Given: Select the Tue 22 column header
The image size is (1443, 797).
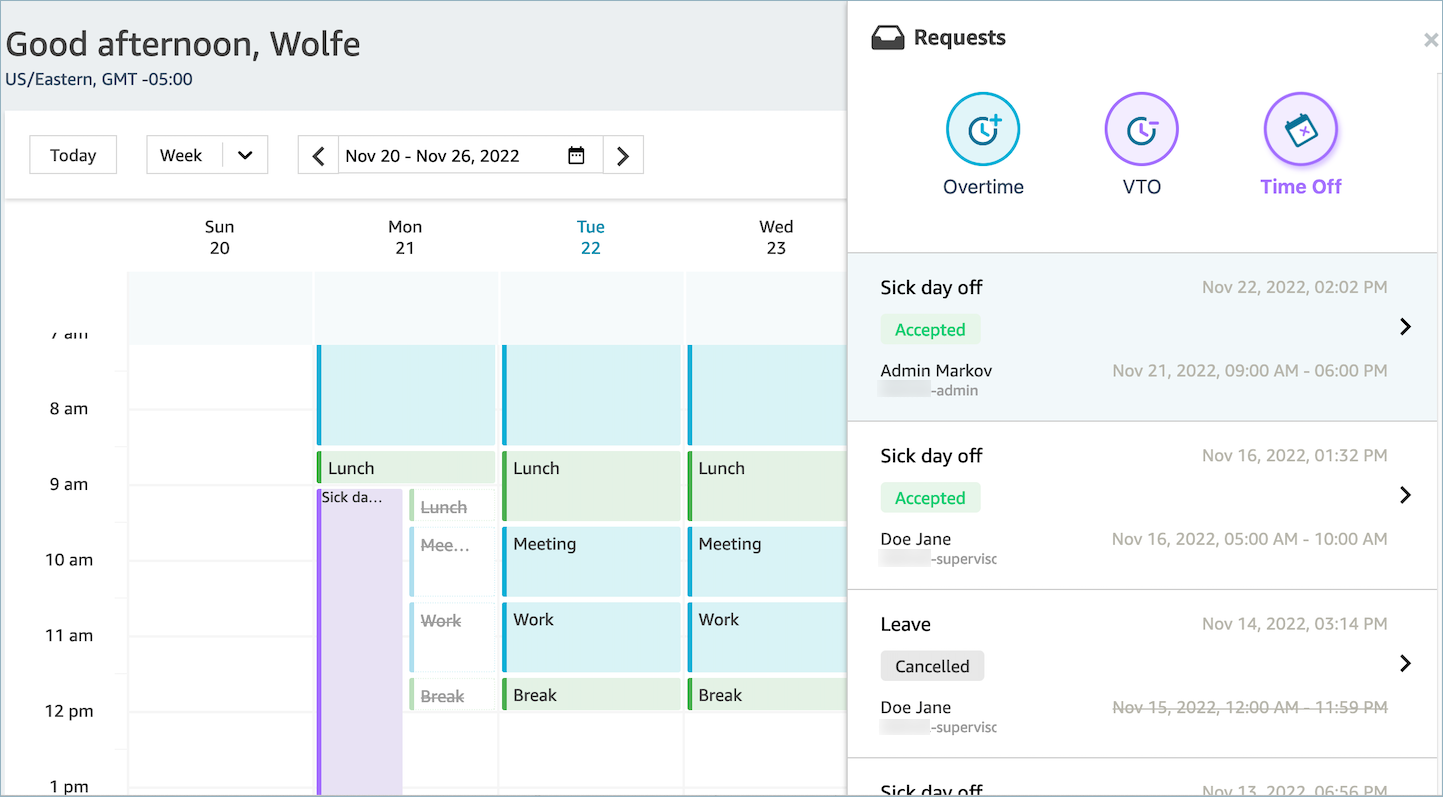Looking at the screenshot, I should point(590,237).
